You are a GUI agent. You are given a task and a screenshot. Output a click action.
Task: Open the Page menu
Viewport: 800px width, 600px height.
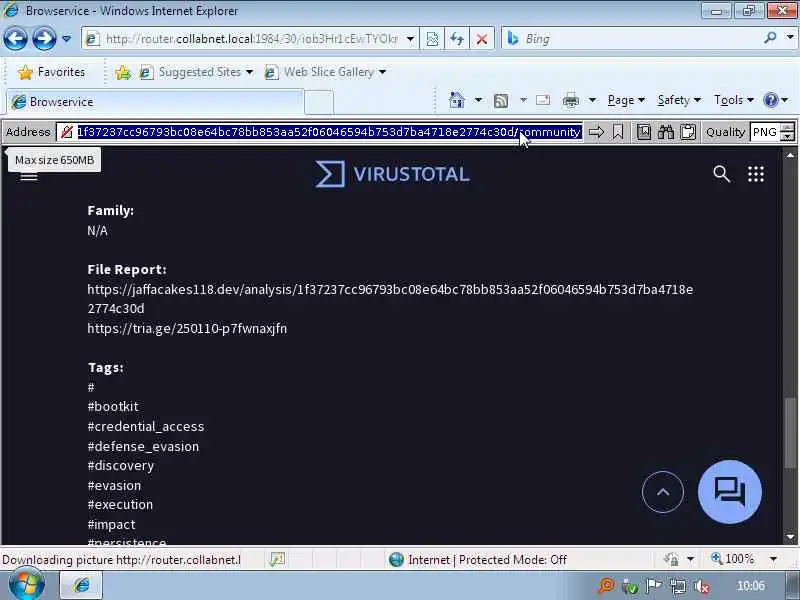coord(626,101)
